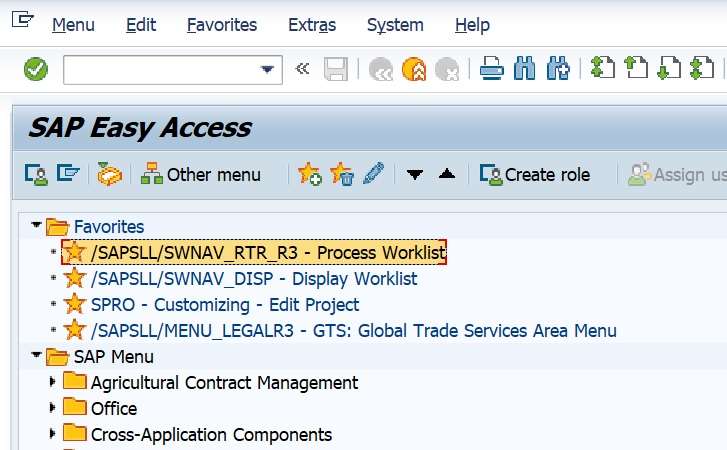Click the star icon beside SPRO
The image size is (727, 450).
pyautogui.click(x=75, y=304)
